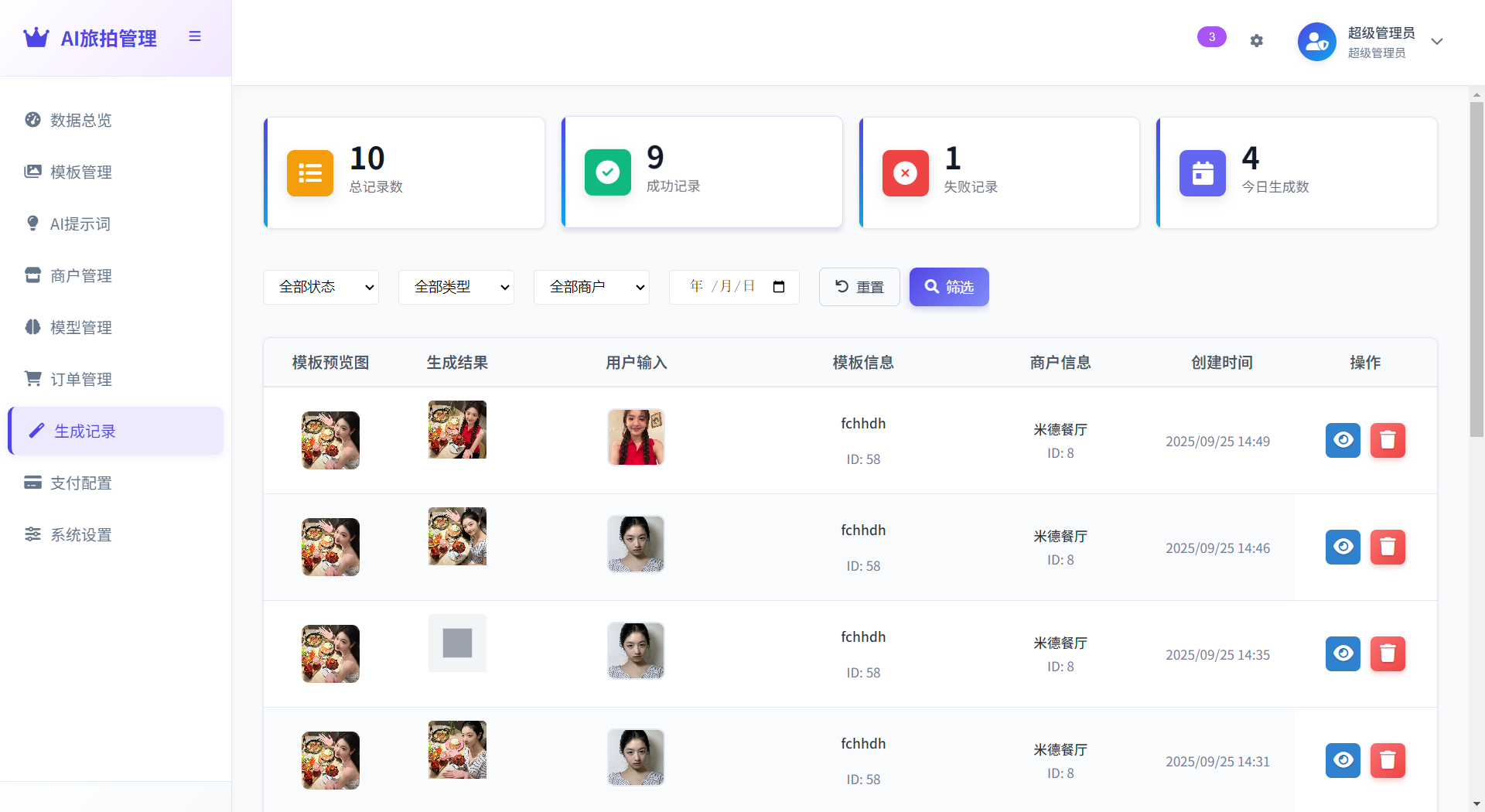Open the settings gear in the top bar
The width and height of the screenshot is (1485, 812).
click(x=1257, y=40)
